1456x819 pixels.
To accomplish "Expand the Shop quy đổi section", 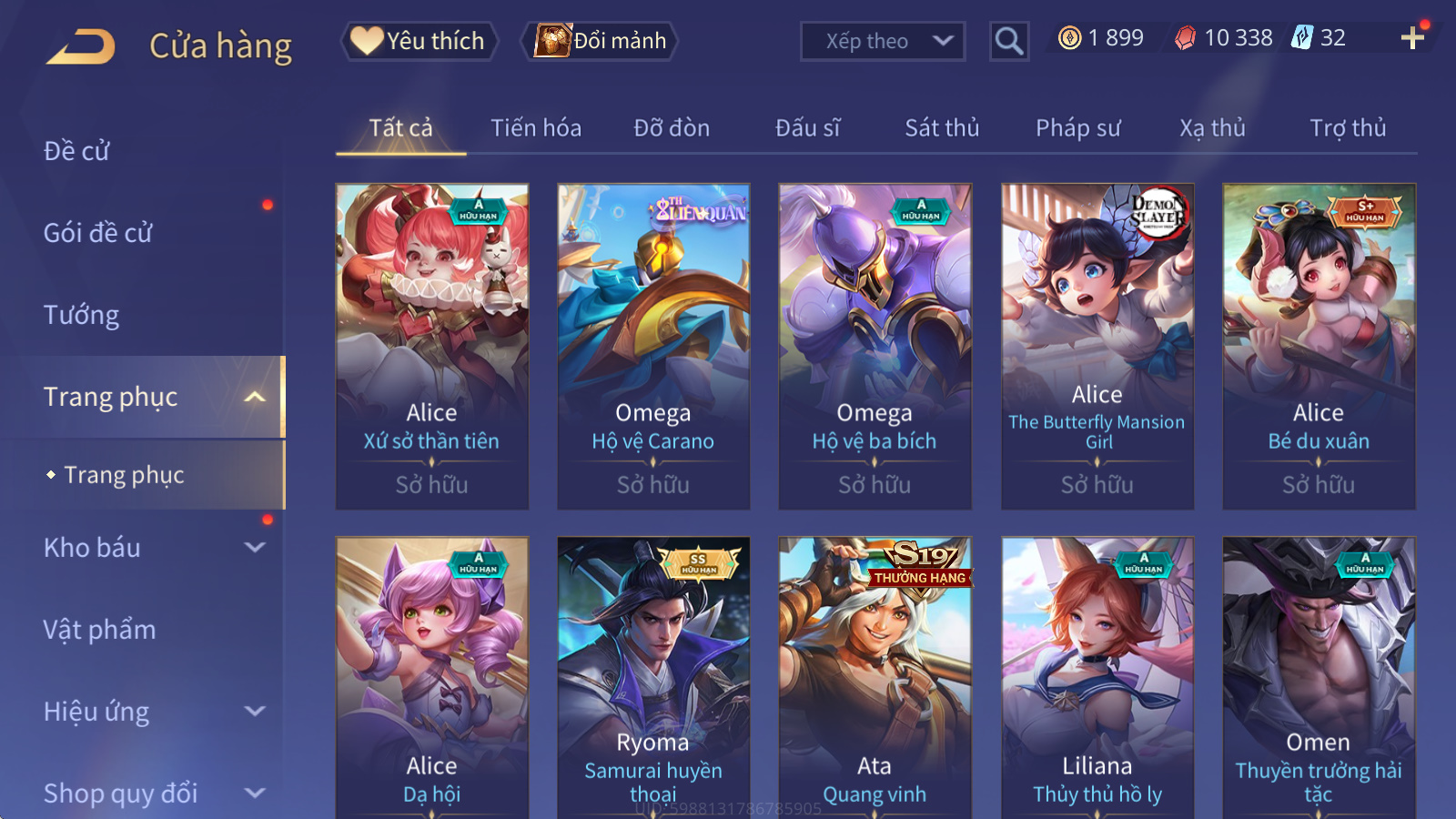I will pyautogui.click(x=255, y=794).
